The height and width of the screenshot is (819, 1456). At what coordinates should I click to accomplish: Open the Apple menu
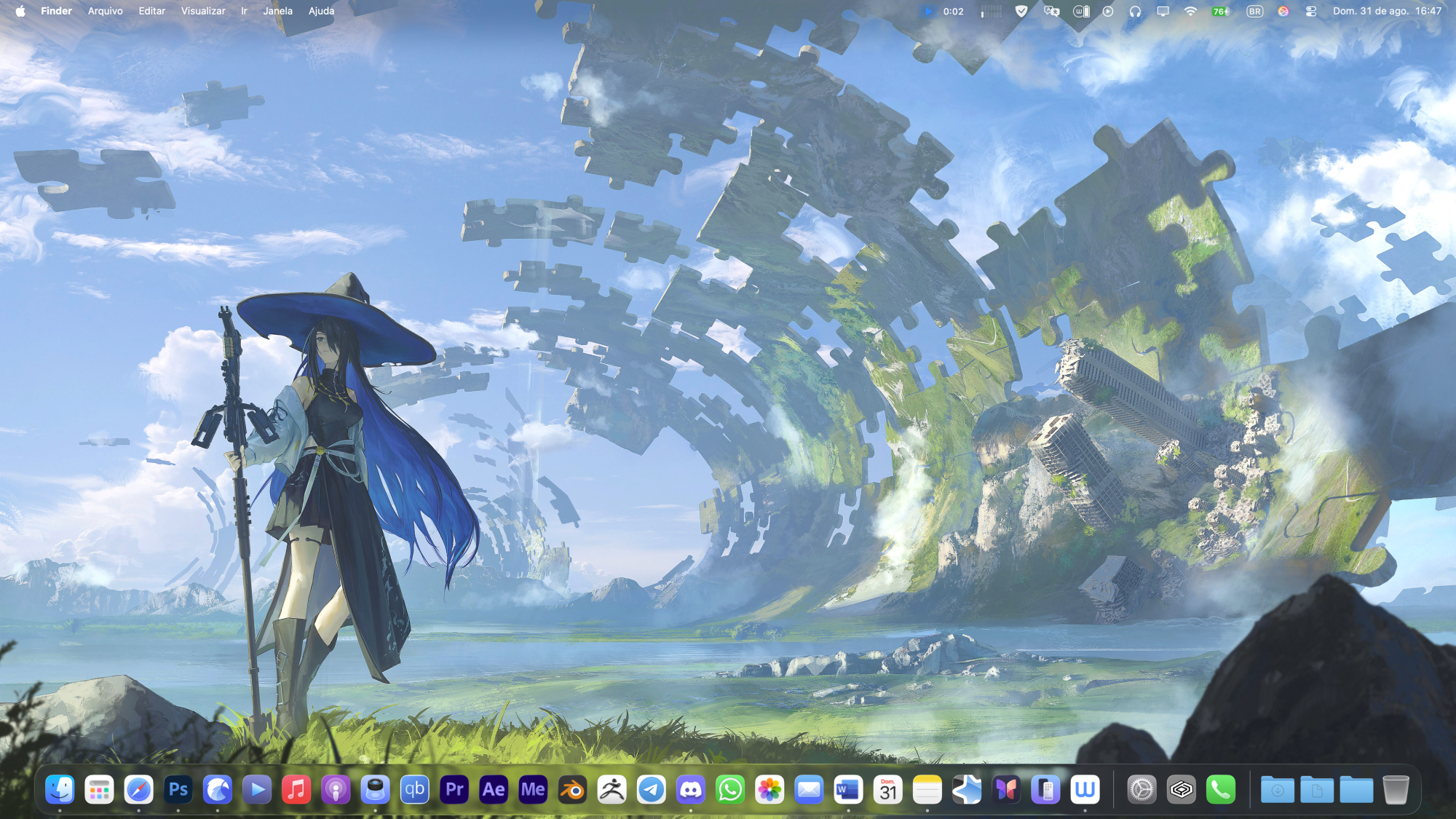coord(20,11)
